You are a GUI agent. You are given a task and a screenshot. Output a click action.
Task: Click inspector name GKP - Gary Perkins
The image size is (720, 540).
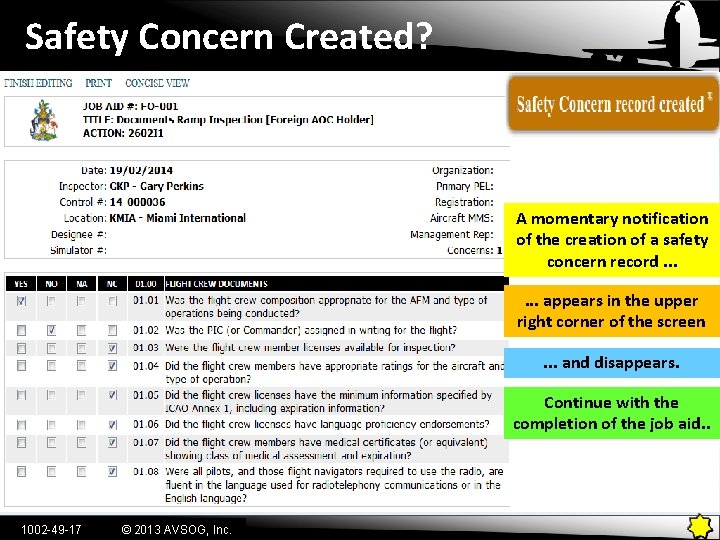point(157,186)
